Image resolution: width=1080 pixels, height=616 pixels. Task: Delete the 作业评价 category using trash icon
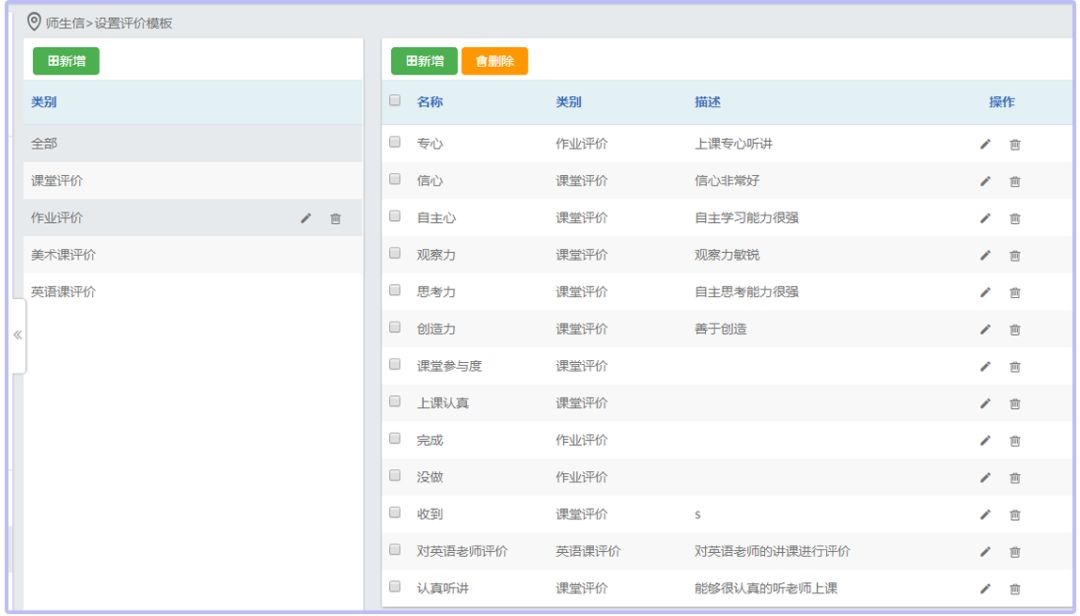[335, 218]
